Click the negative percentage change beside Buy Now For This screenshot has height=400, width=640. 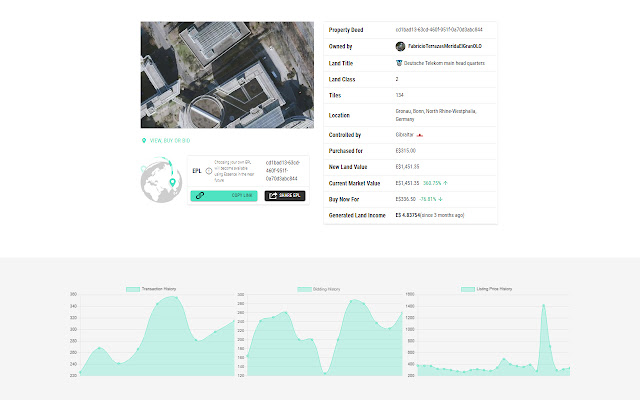(428, 200)
